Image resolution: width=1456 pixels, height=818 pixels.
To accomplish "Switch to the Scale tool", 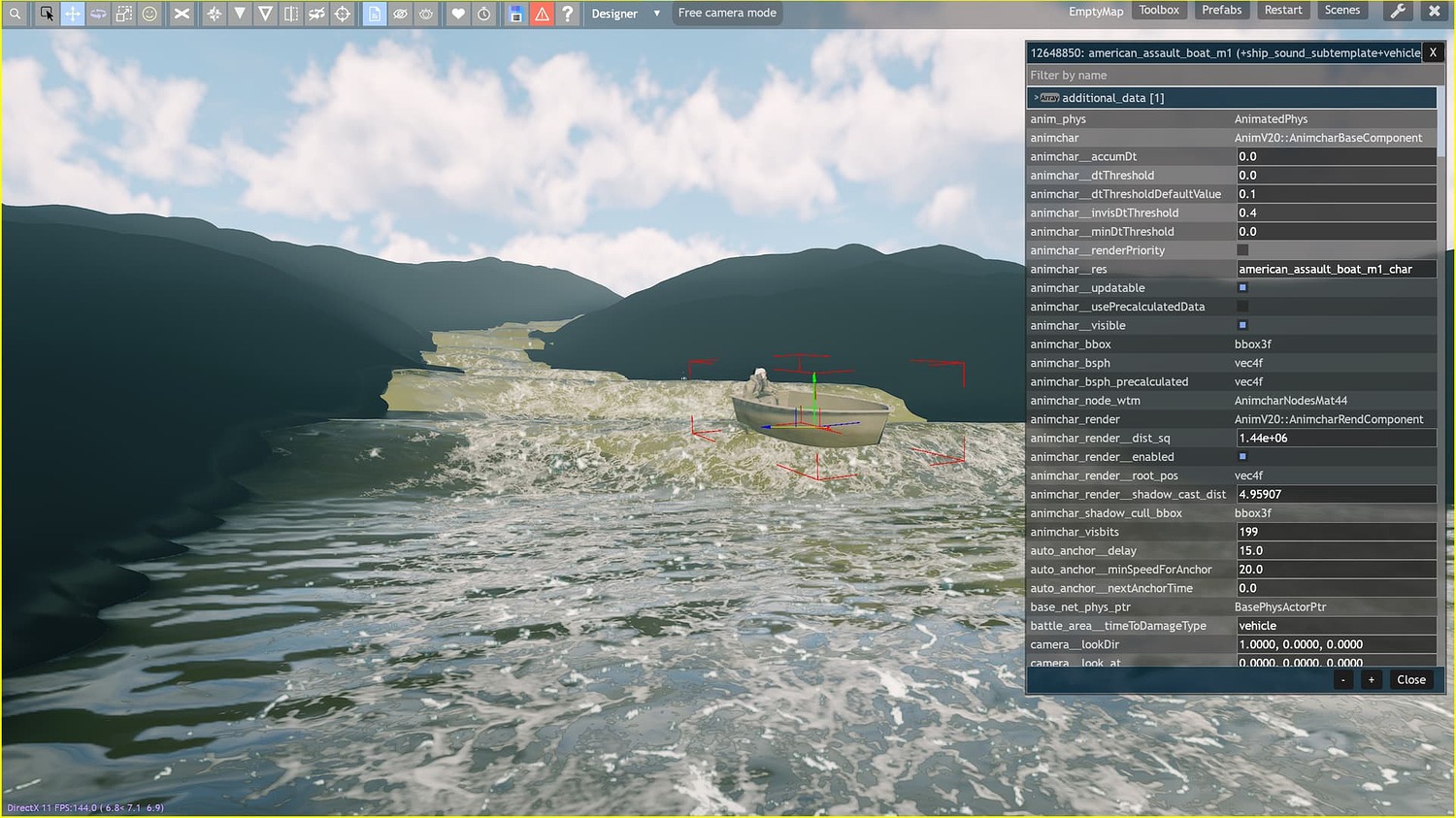I will [123, 14].
